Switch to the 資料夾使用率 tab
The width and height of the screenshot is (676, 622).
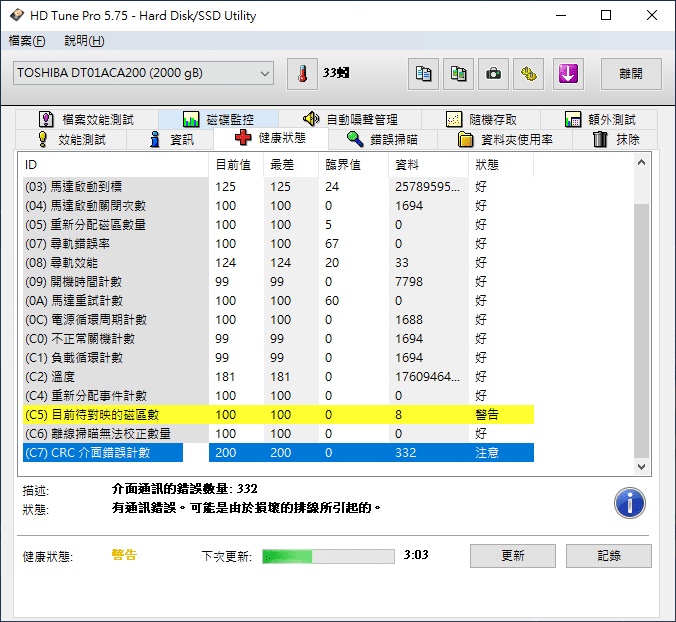505,139
